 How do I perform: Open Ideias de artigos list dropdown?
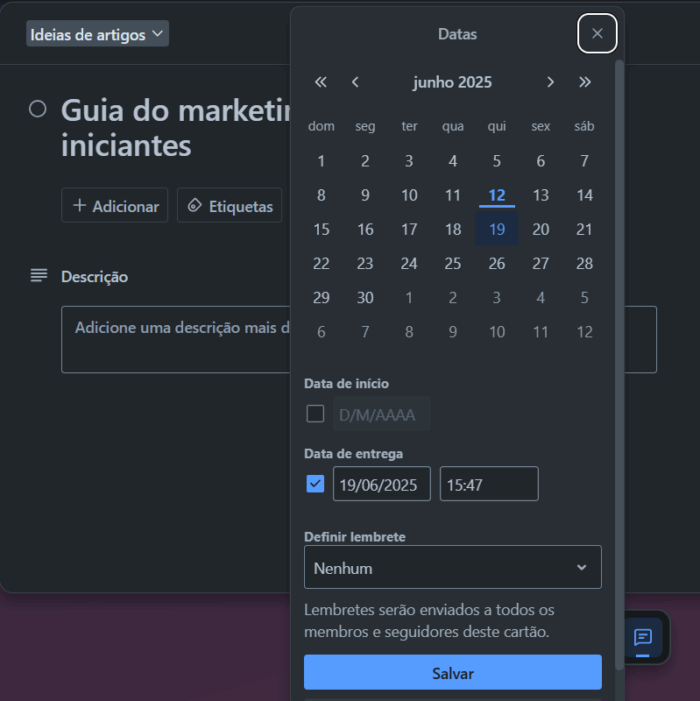97,34
